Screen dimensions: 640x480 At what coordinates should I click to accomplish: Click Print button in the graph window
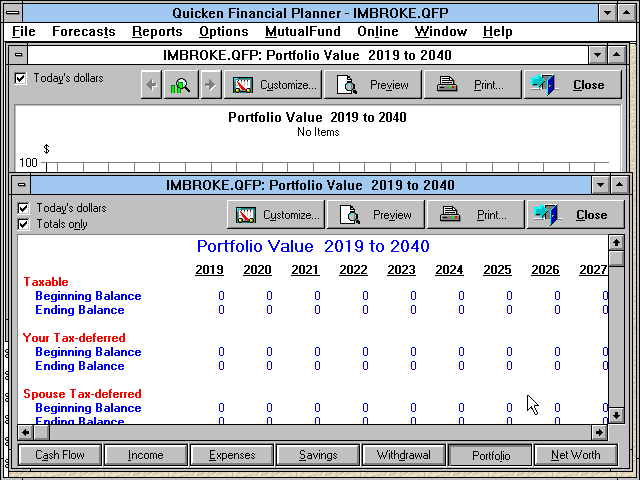[x=473, y=85]
